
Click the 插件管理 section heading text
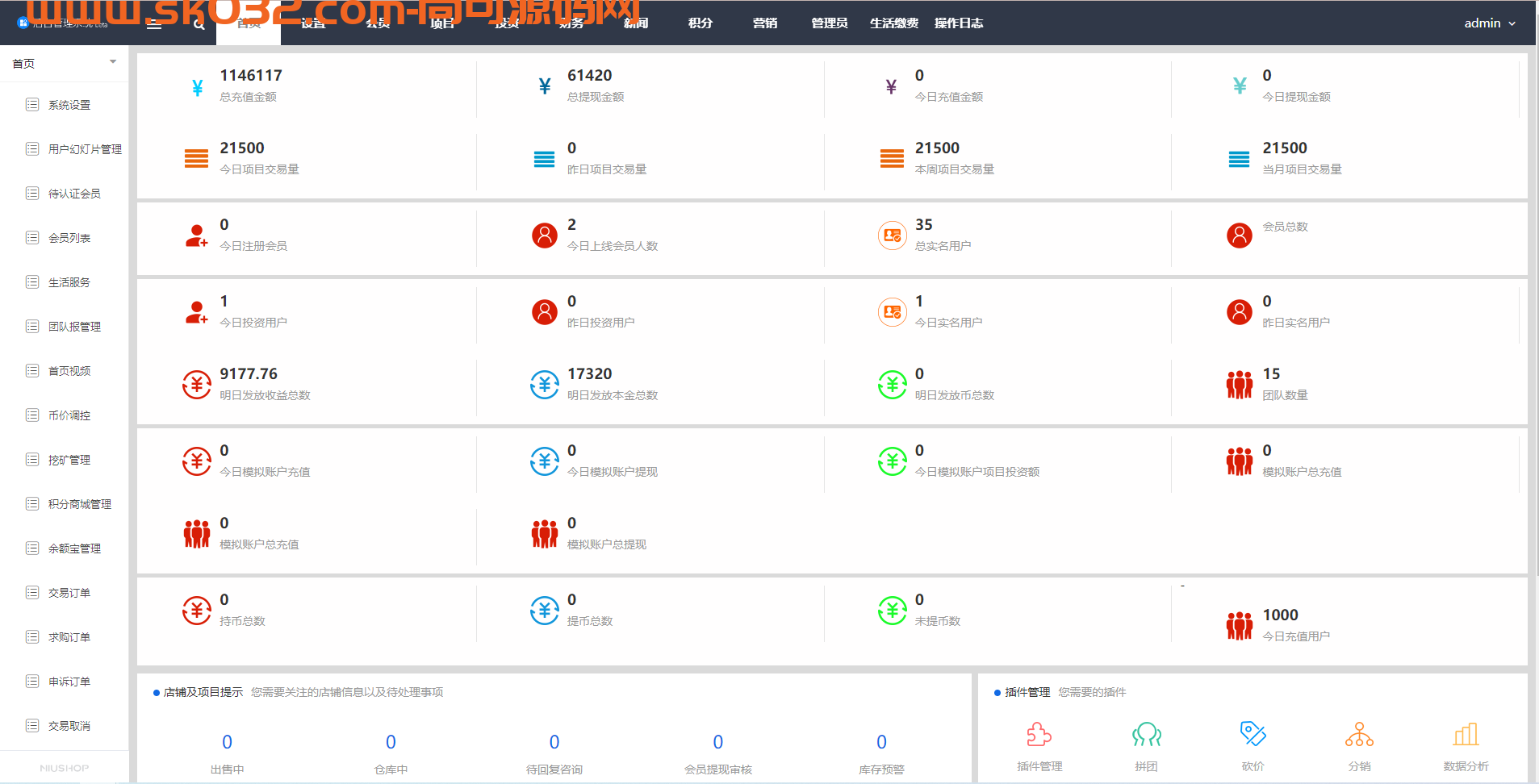tap(1027, 692)
